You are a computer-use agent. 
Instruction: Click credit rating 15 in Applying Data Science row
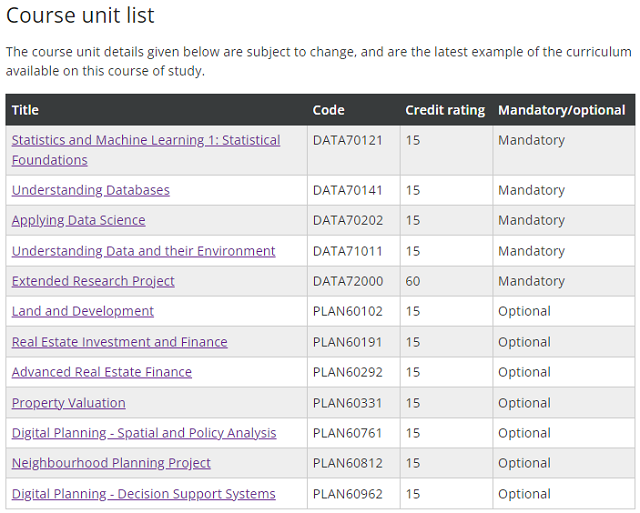[x=413, y=220]
